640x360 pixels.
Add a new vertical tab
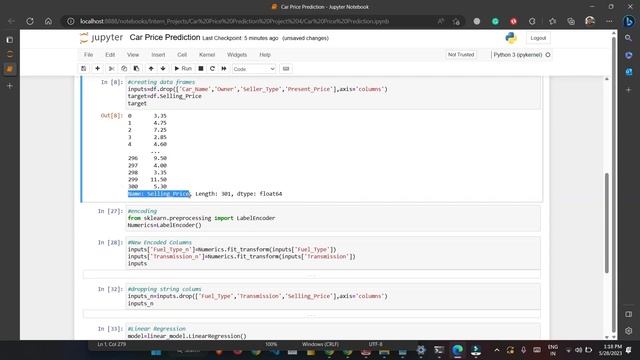point(10,86)
